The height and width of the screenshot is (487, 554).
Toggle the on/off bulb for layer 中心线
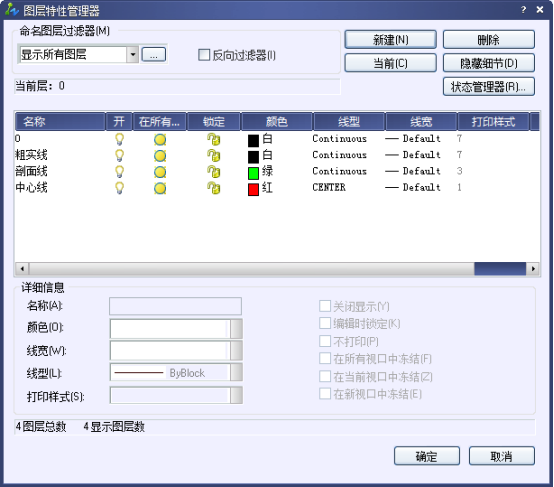coord(120,188)
